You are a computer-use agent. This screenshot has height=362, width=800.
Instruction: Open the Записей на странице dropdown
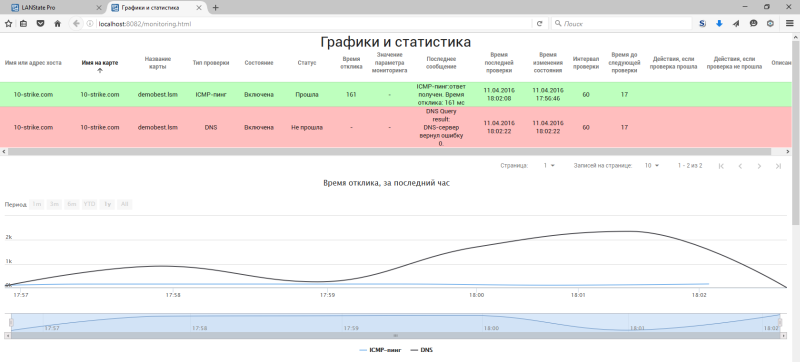[652, 166]
